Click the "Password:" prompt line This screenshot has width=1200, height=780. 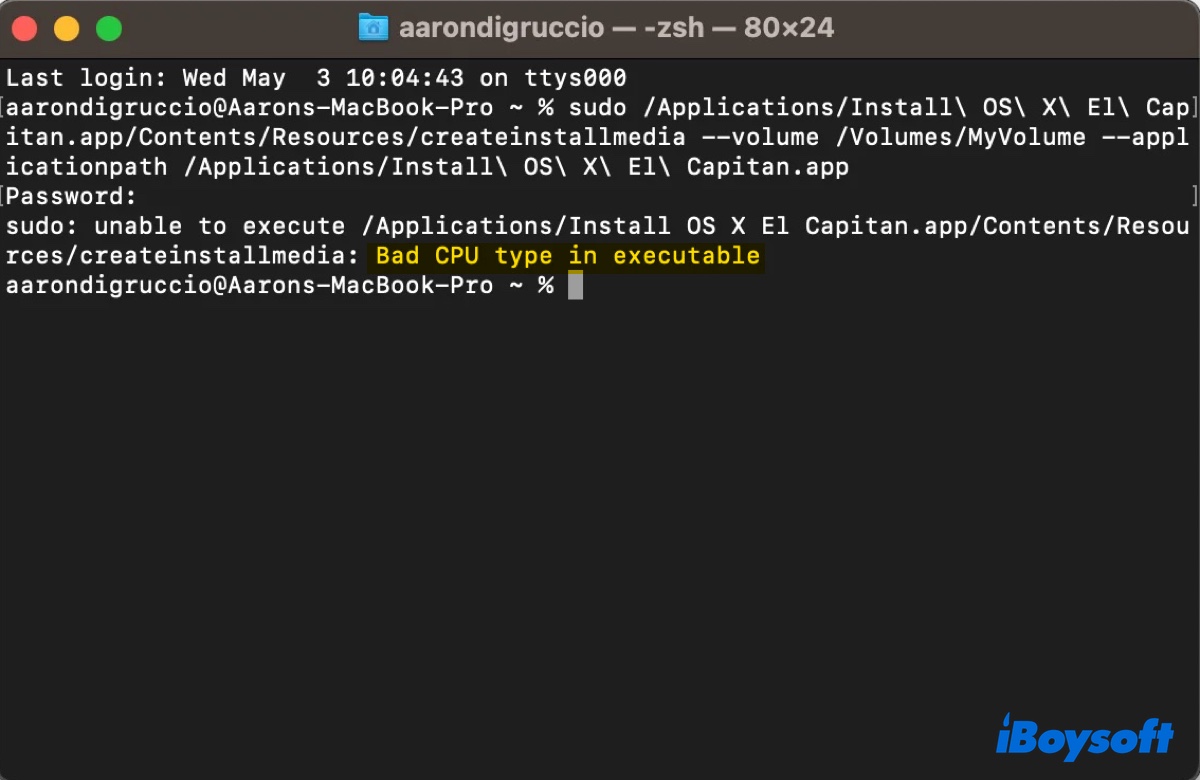(x=71, y=196)
